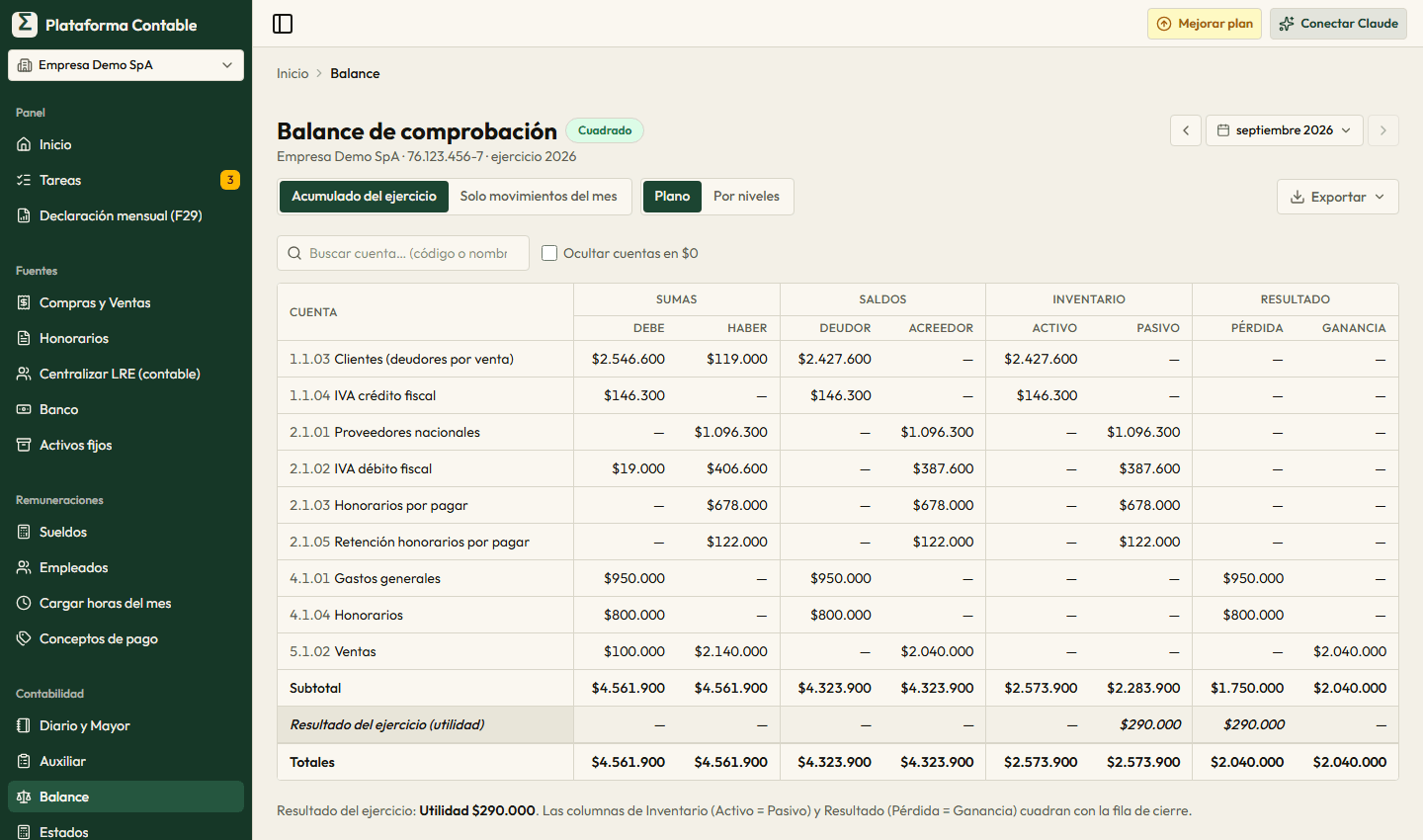Click account row 2.1.01 Proveedores nacionales
This screenshot has width=1423, height=840.
click(838, 432)
